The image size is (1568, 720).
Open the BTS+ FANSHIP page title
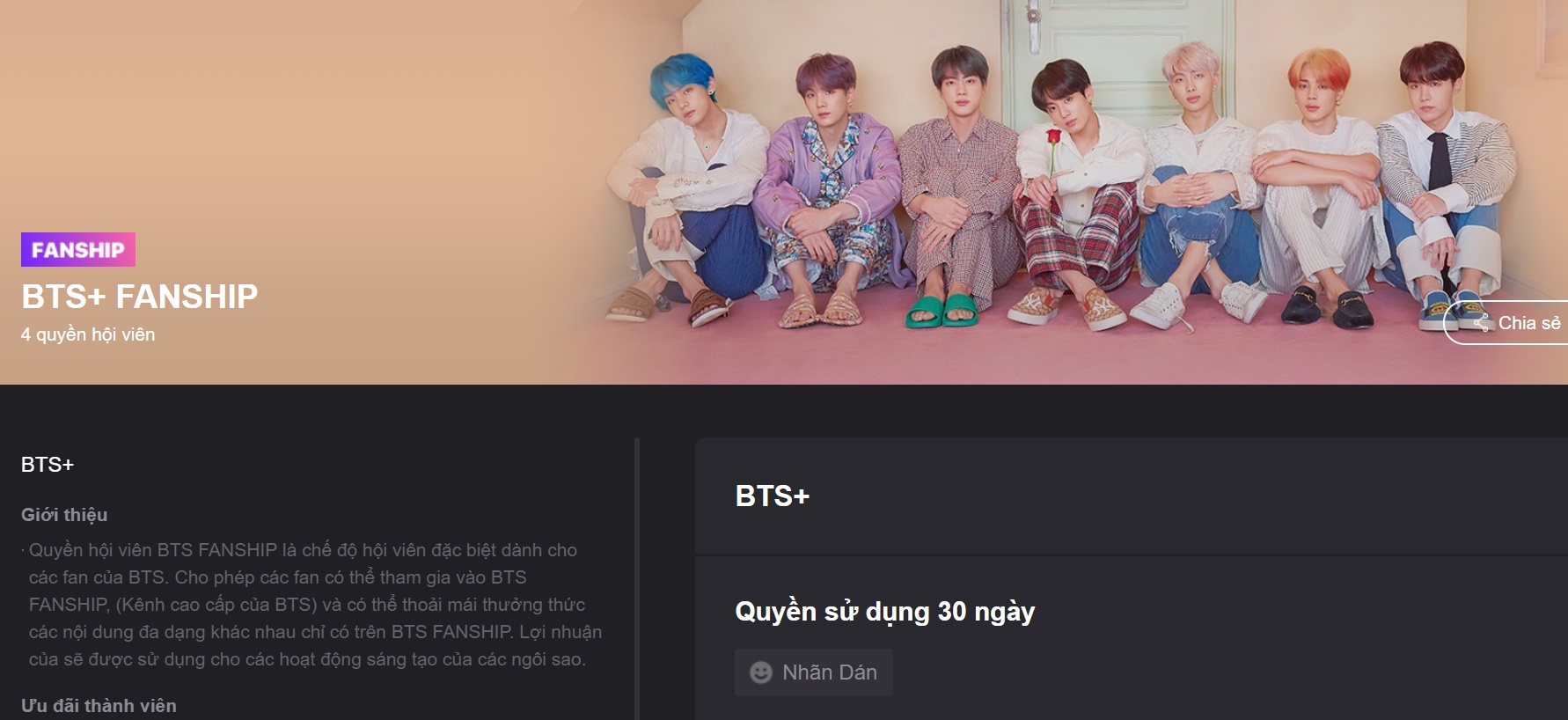click(140, 297)
